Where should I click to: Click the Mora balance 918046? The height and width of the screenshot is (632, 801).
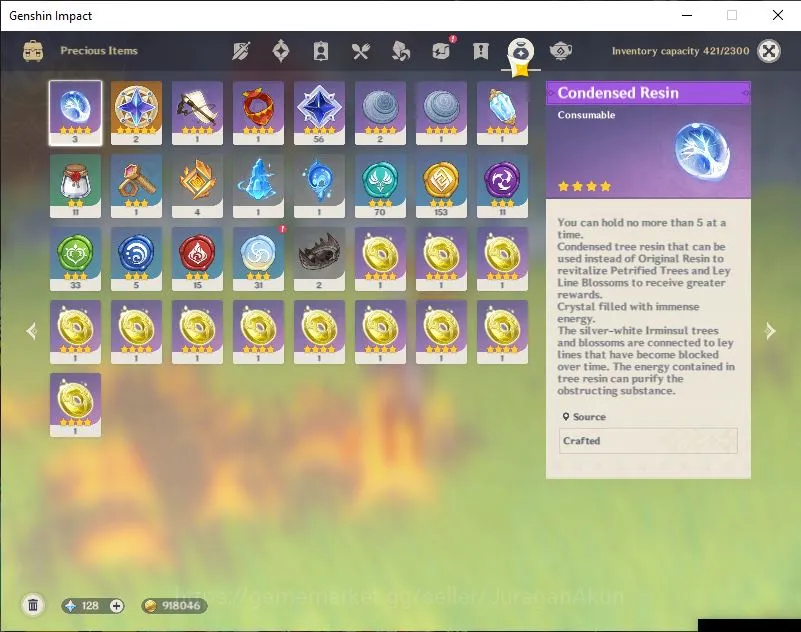pyautogui.click(x=174, y=606)
